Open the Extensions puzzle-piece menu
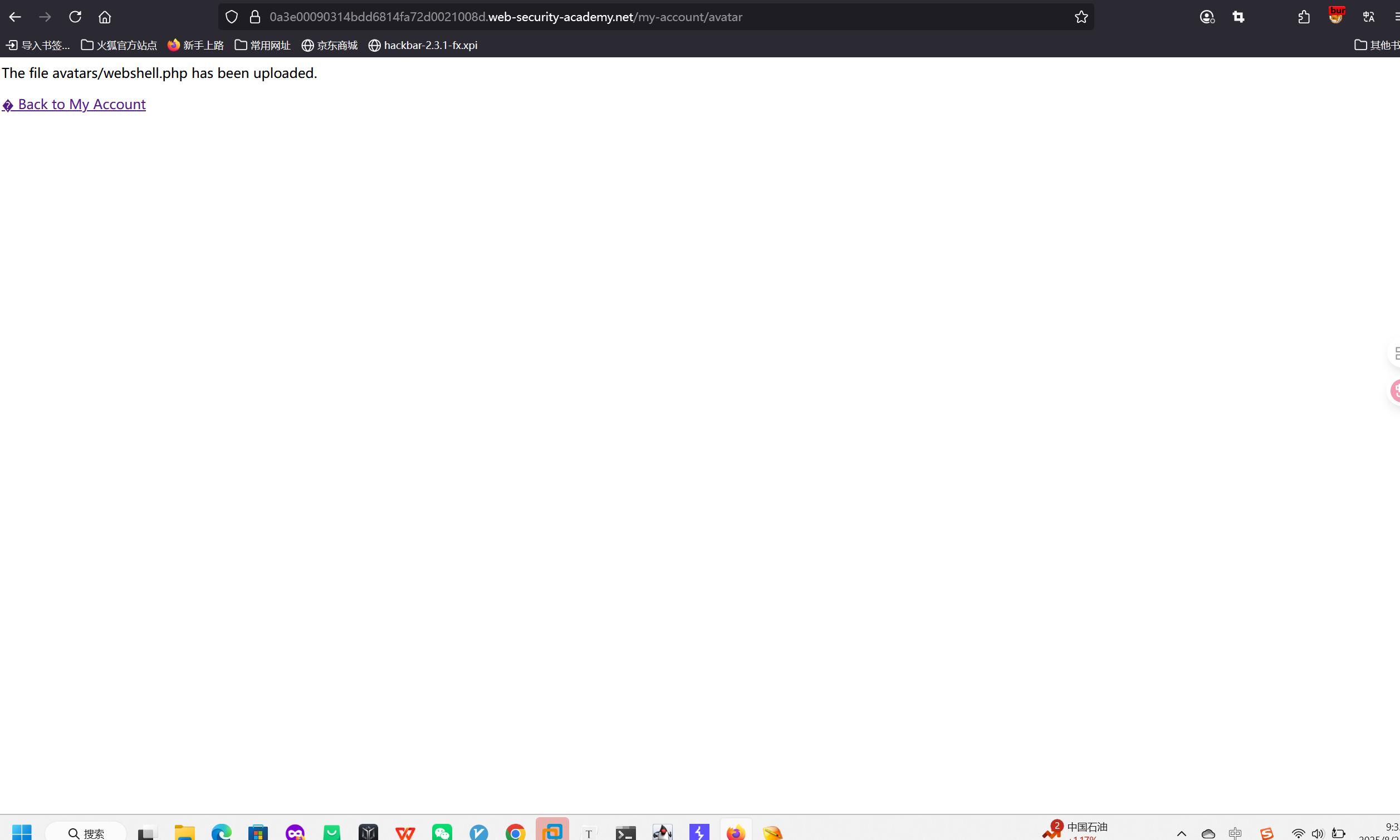1400x840 pixels. tap(1304, 17)
